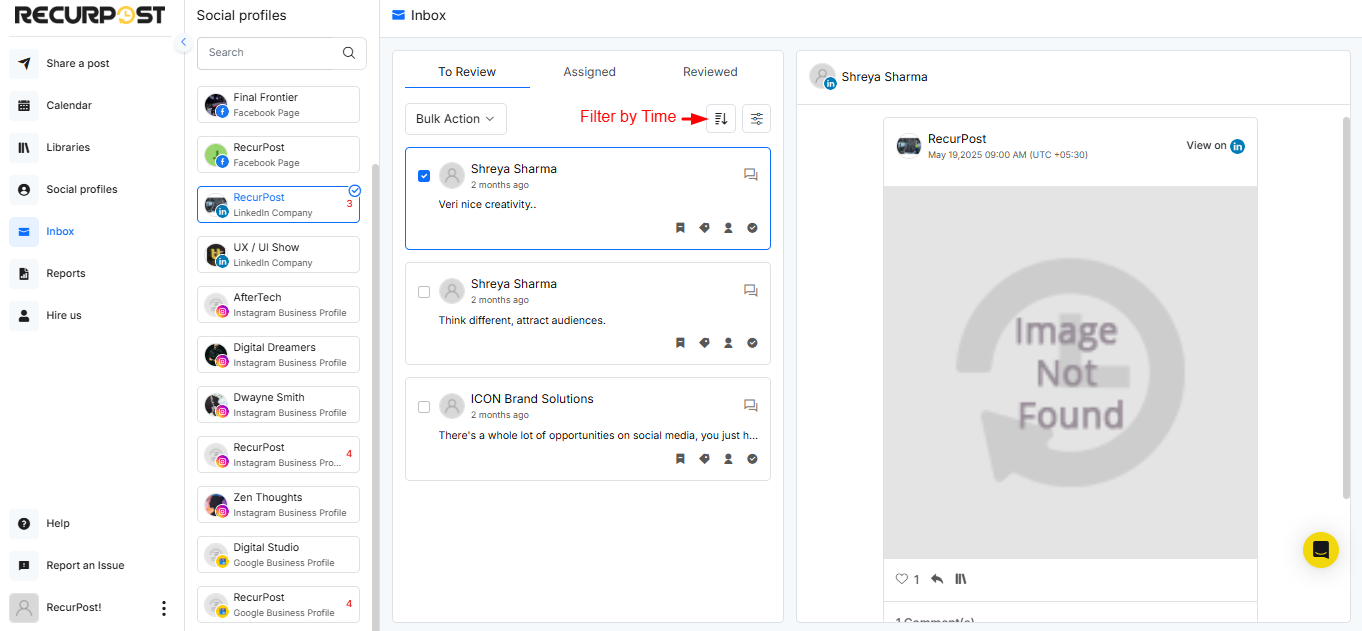Mark 'Veri nice creativity' message as reviewed
The height and width of the screenshot is (631, 1362).
point(752,228)
